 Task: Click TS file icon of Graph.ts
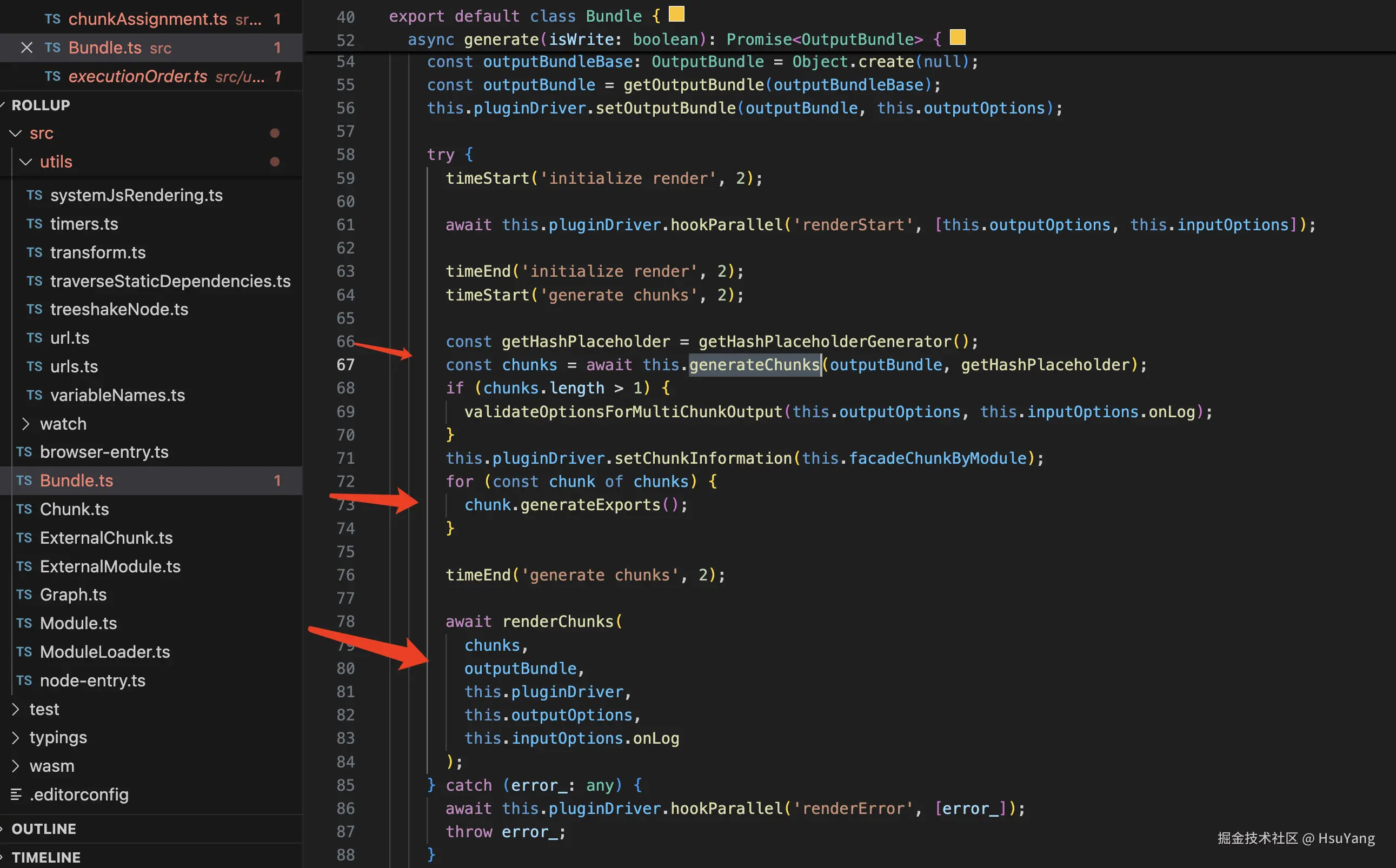click(24, 595)
